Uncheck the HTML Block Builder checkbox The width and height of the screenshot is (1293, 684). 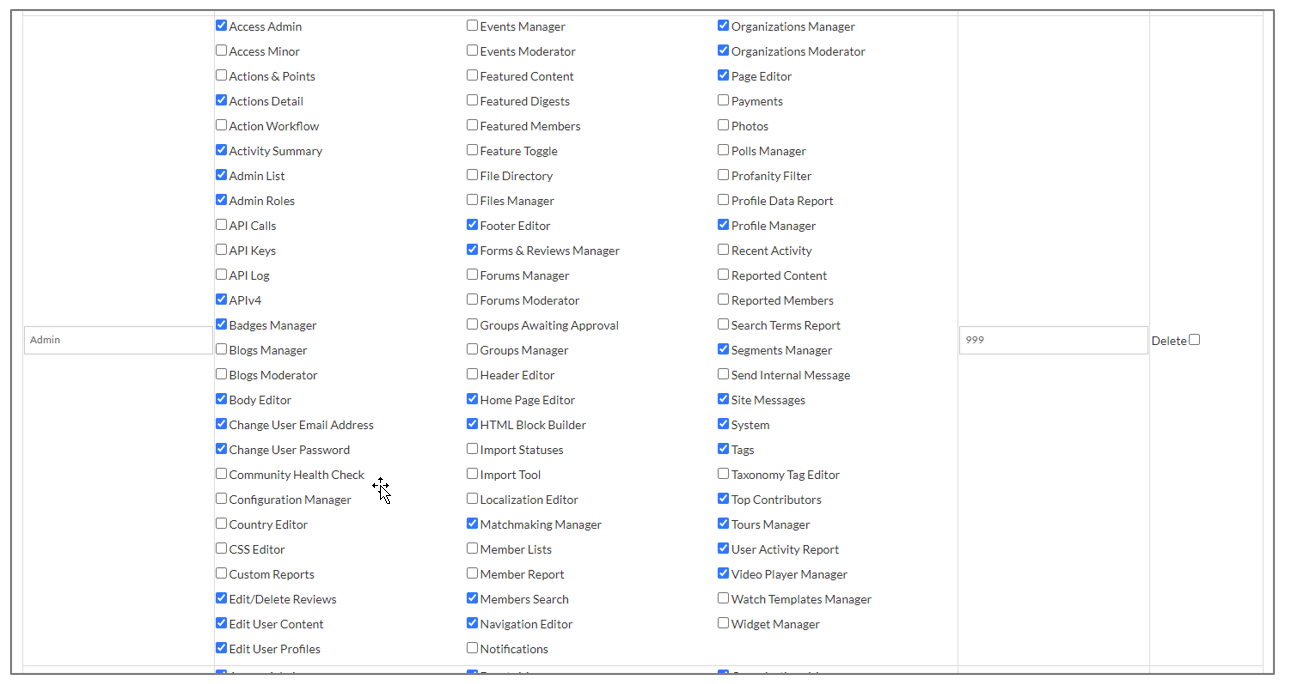[x=472, y=424]
